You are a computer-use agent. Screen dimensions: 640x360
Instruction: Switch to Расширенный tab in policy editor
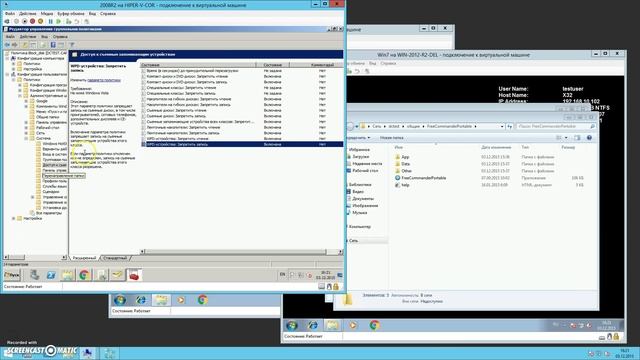(x=84, y=258)
